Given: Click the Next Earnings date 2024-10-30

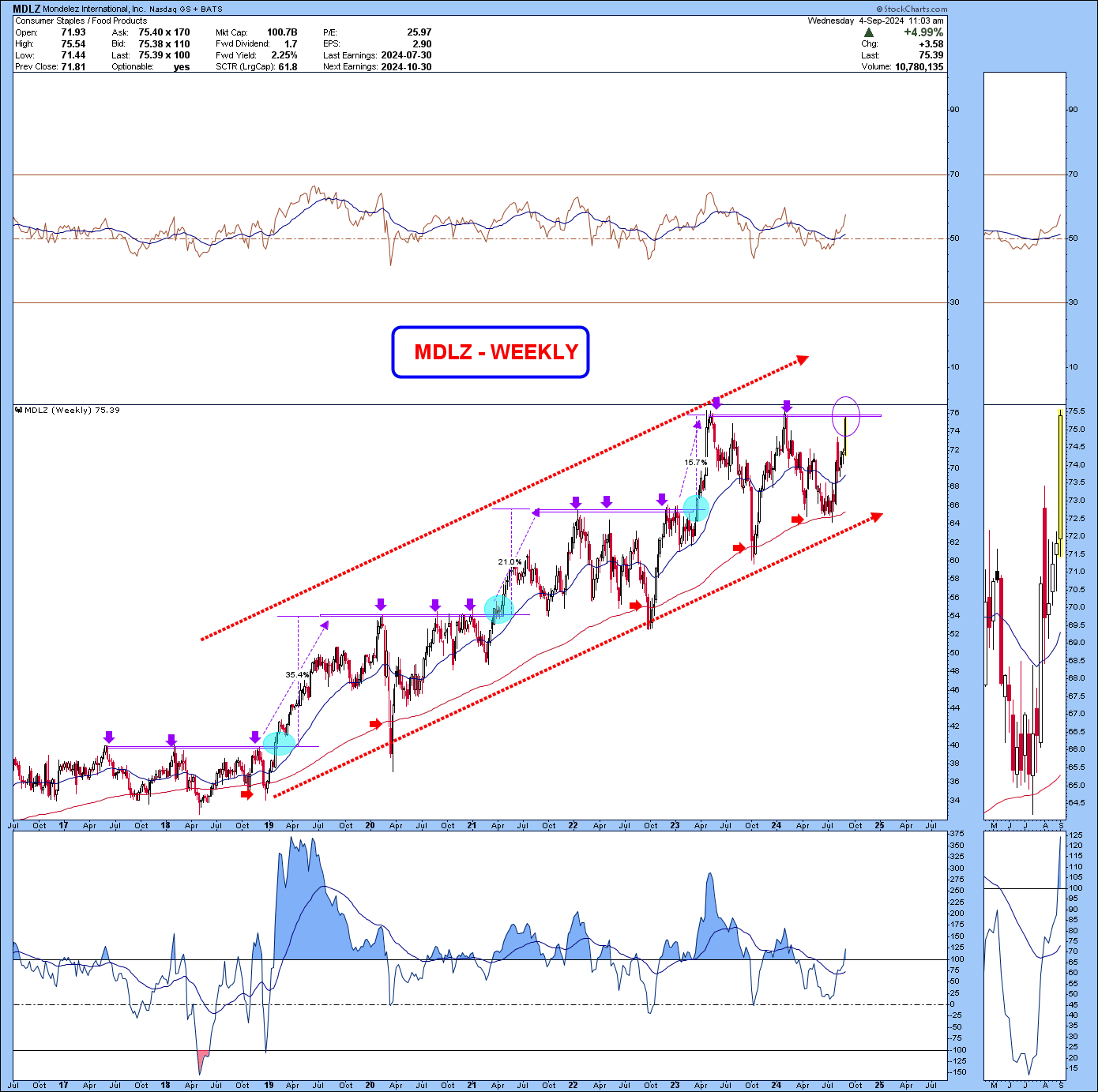Looking at the screenshot, I should tap(406, 66).
